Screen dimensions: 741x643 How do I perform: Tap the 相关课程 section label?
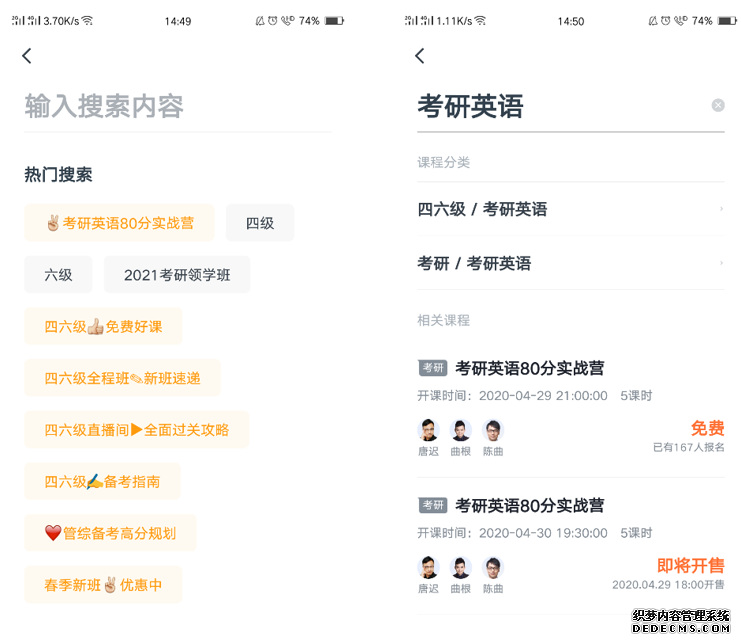tap(443, 320)
